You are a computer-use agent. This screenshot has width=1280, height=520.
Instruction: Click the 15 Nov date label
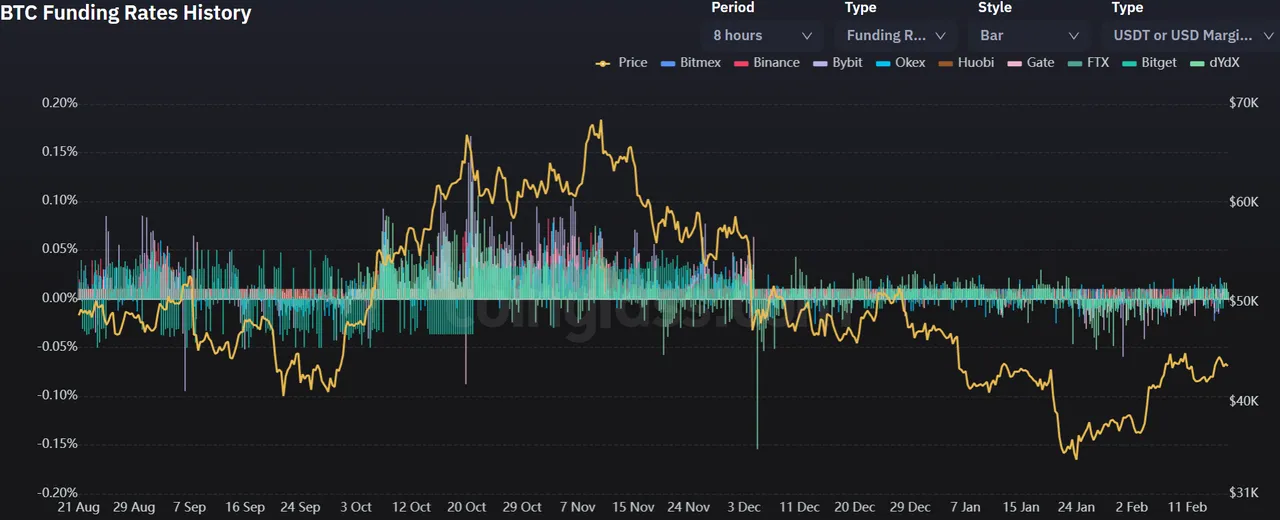click(x=632, y=508)
